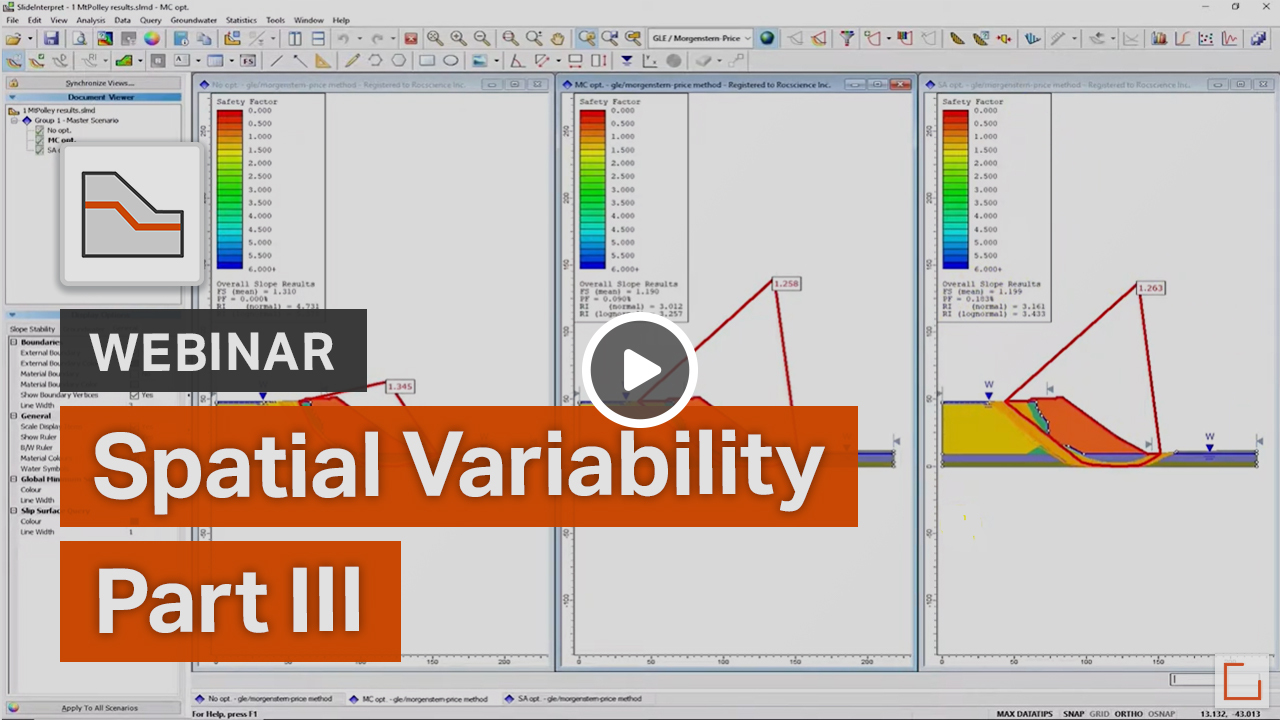Click the Undo arrow icon
Viewport: 1280px width, 720px height.
coord(343,38)
